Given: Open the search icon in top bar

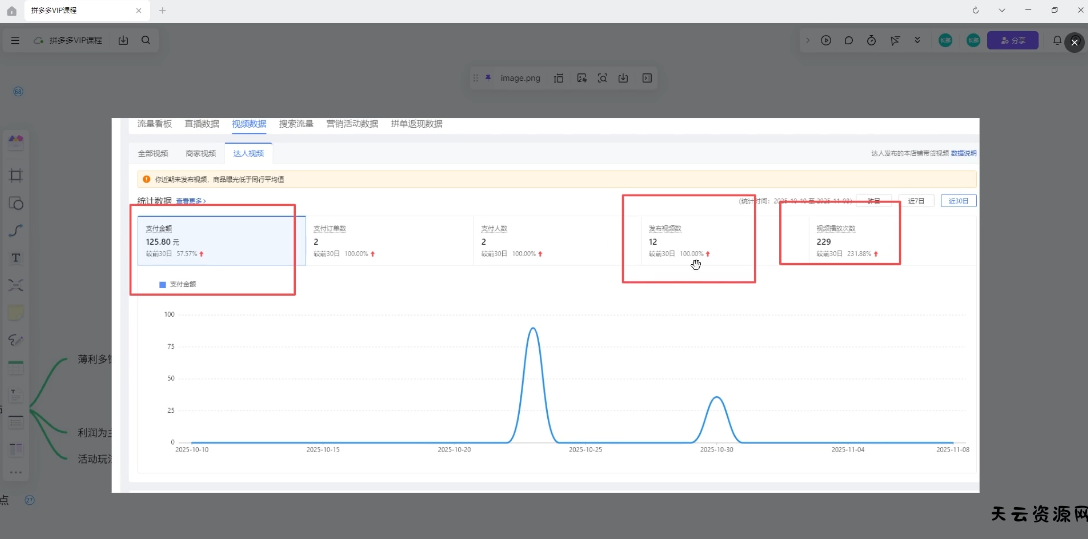Looking at the screenshot, I should pyautogui.click(x=146, y=41).
